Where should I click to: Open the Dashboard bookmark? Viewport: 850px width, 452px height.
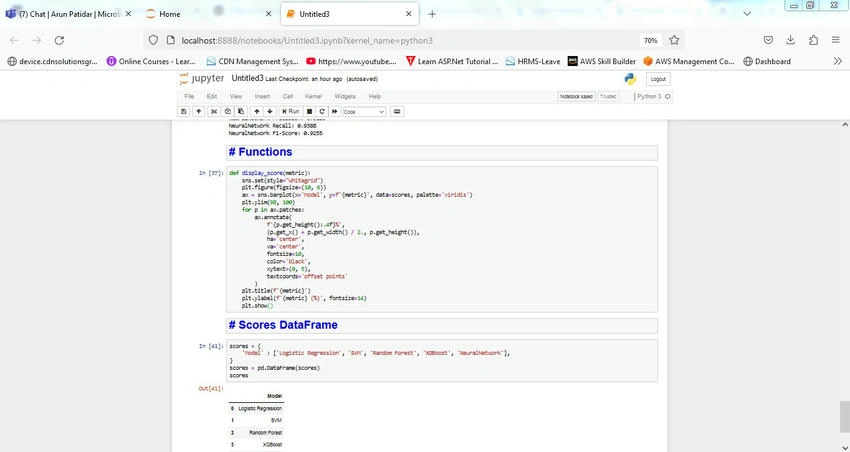click(767, 61)
